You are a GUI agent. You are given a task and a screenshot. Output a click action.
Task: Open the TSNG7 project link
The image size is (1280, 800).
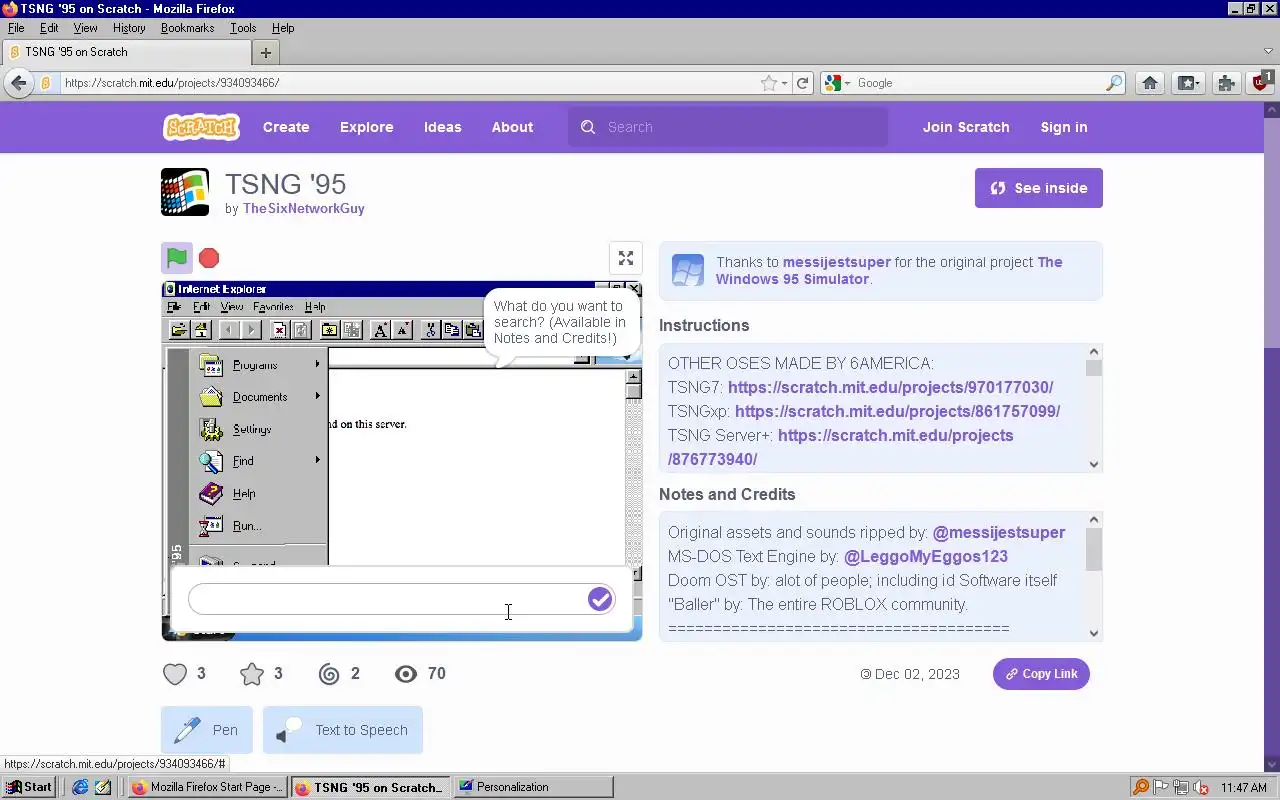890,387
